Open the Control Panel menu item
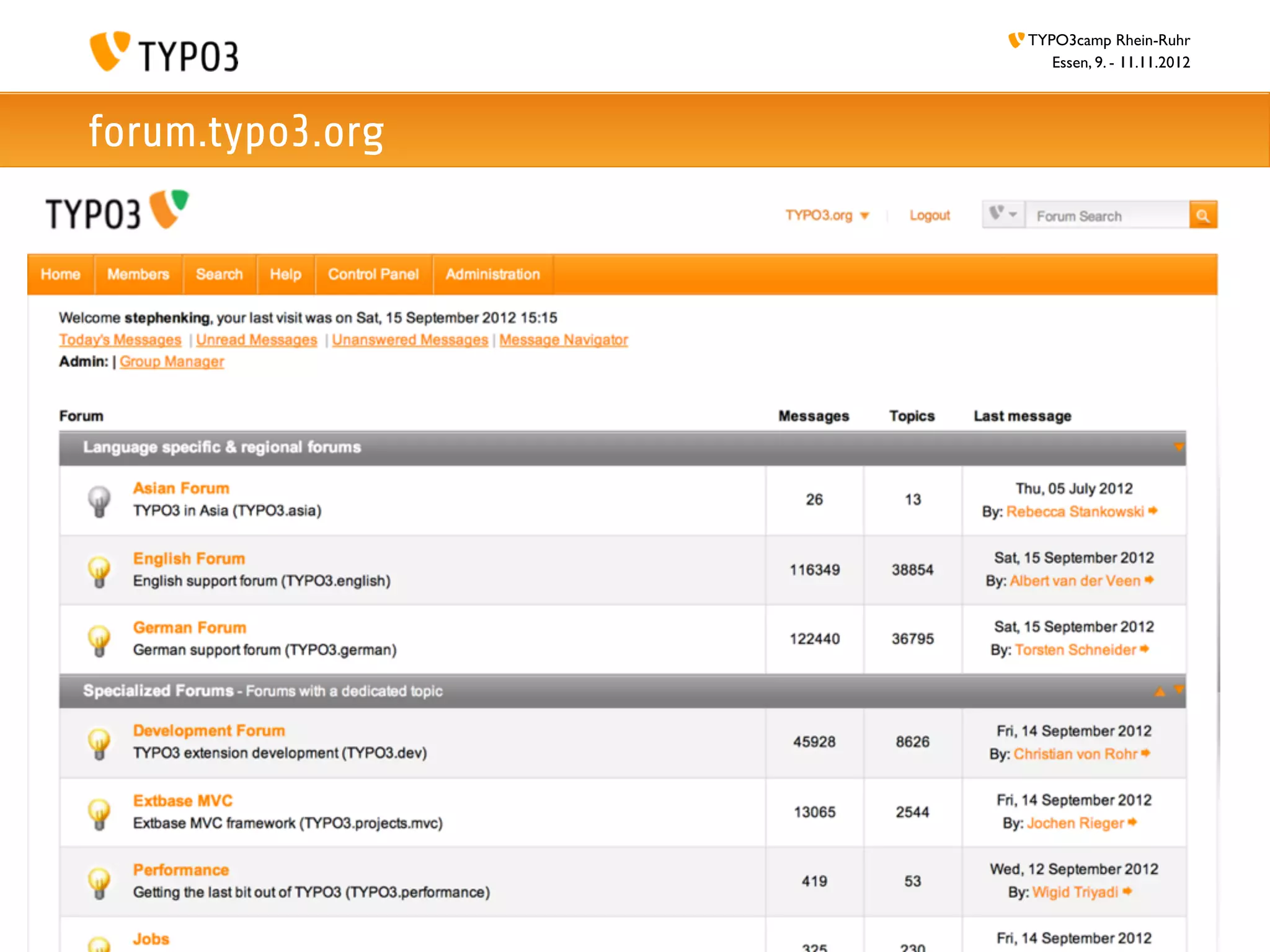 pos(373,274)
